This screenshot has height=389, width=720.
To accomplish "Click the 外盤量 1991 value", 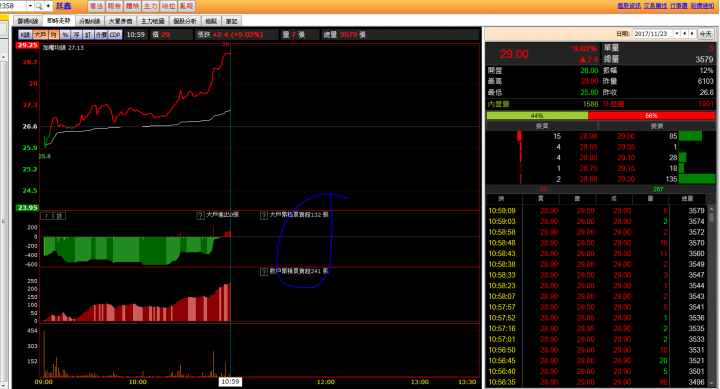I will tap(706, 104).
